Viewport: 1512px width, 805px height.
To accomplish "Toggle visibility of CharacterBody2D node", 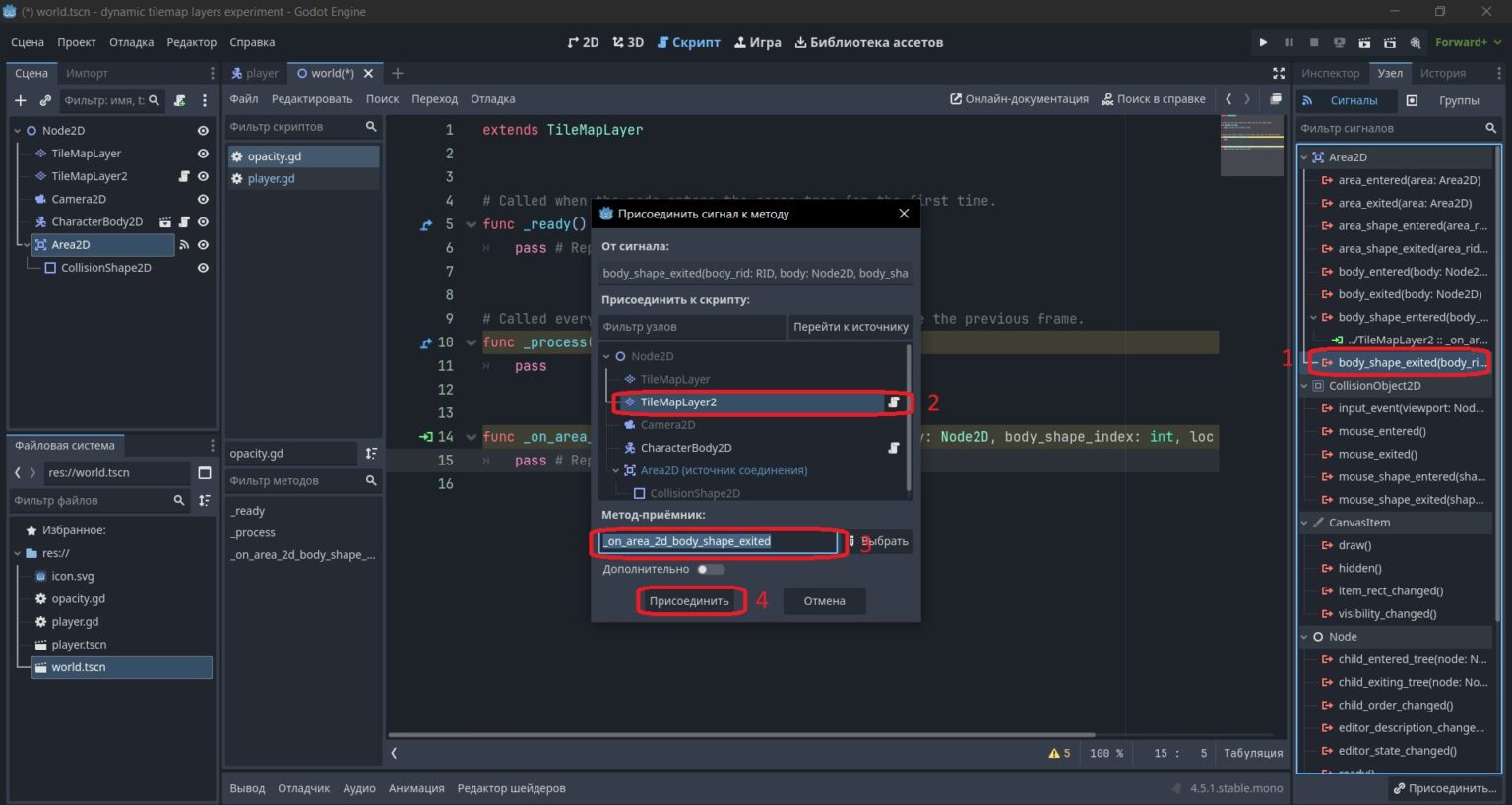I will click(203, 222).
